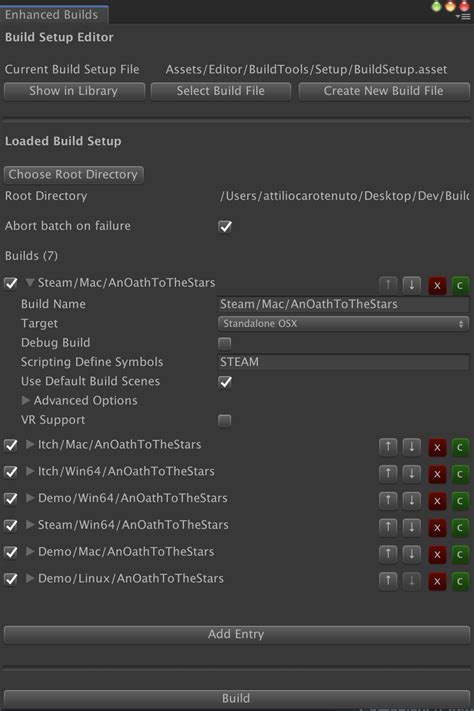Viewport: 474px width, 711px height.
Task: Expand the Itch/Win64/AnOathToTheStars entry
Action: point(30,471)
